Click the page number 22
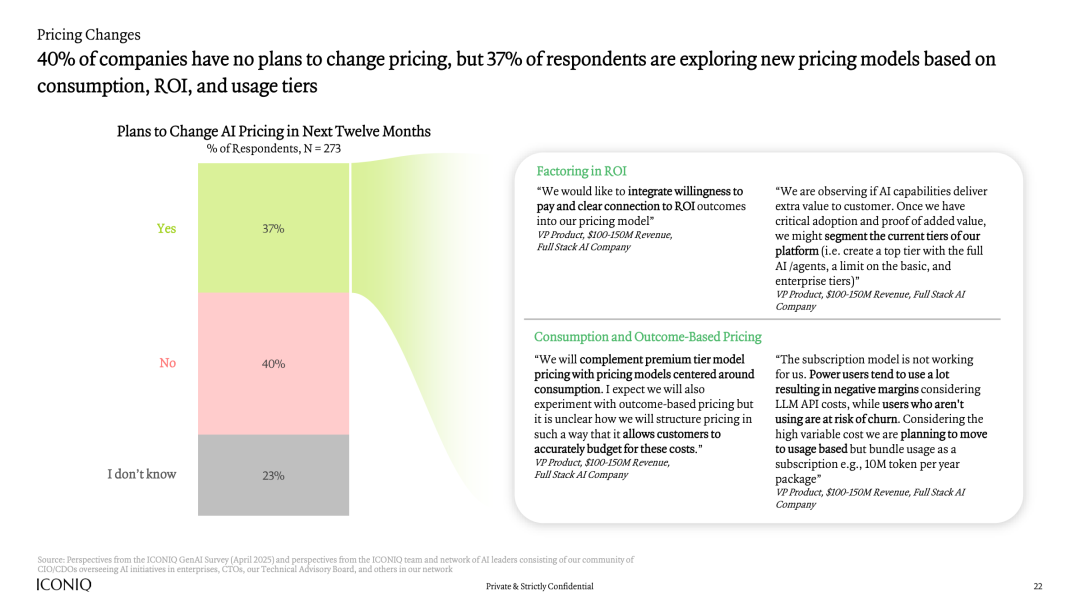 click(x=1037, y=586)
